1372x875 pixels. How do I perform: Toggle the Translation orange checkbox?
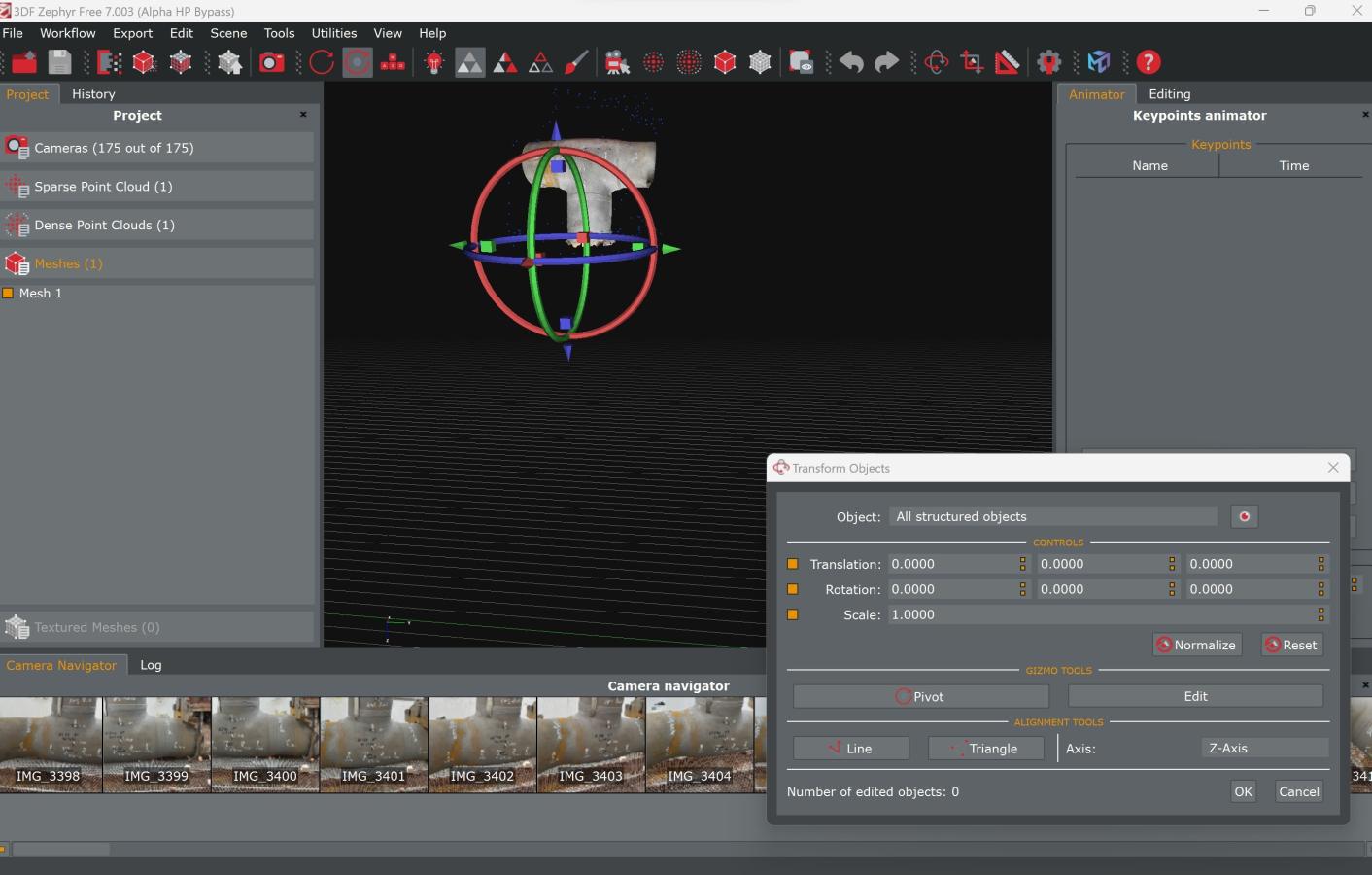coord(793,564)
